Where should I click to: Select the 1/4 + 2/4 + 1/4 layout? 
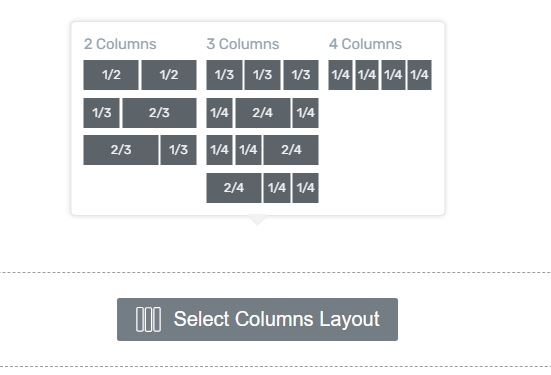coord(262,113)
